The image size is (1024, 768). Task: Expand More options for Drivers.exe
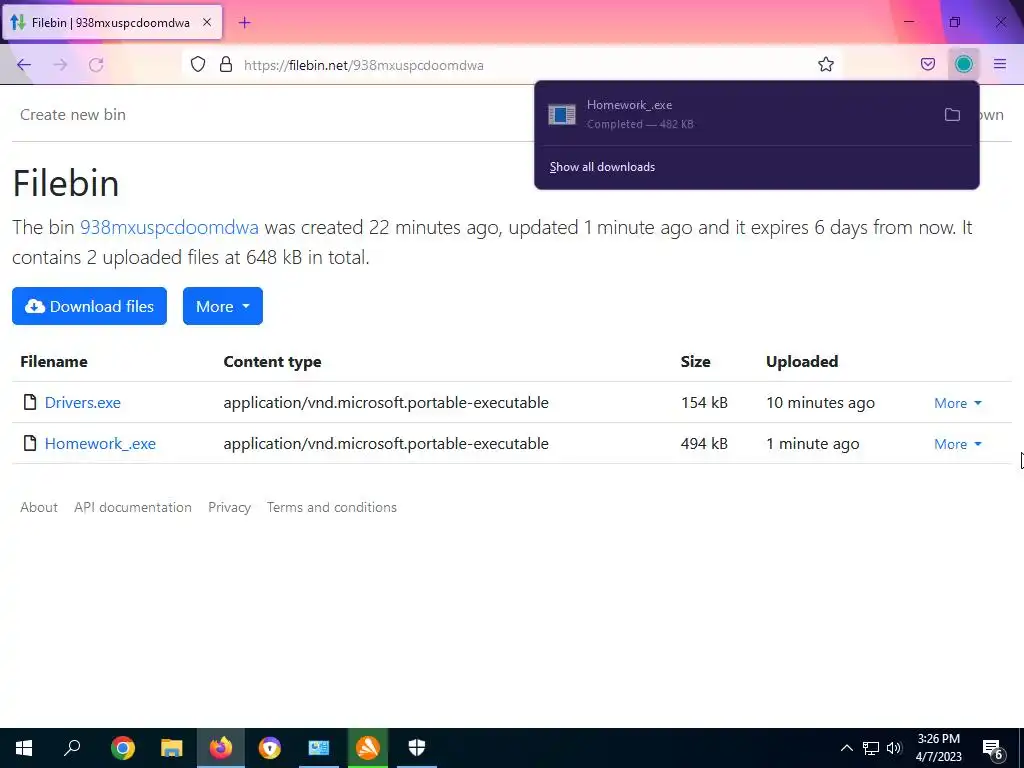957,403
